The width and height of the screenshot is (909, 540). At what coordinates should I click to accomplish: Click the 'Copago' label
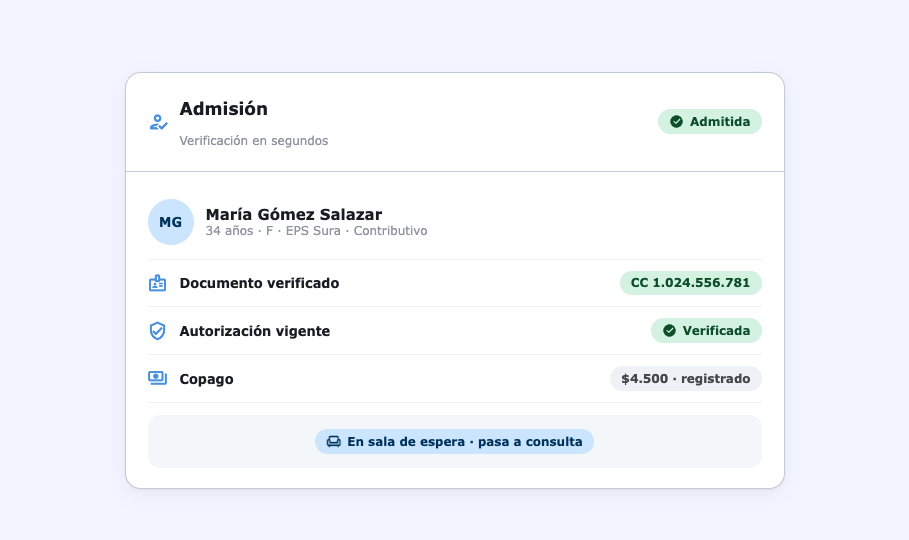tap(206, 379)
